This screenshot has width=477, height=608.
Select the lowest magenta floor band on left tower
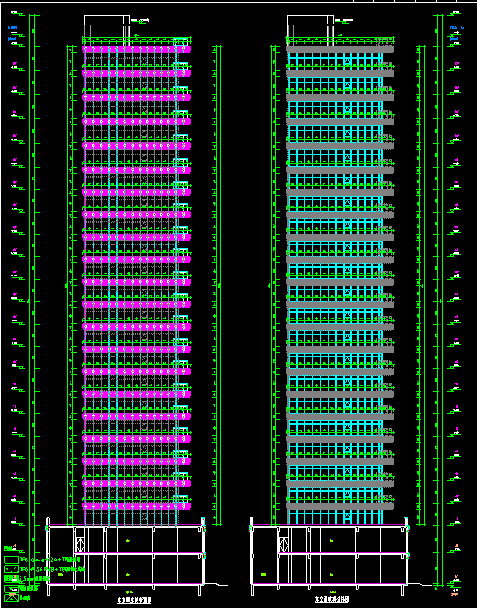click(x=137, y=506)
